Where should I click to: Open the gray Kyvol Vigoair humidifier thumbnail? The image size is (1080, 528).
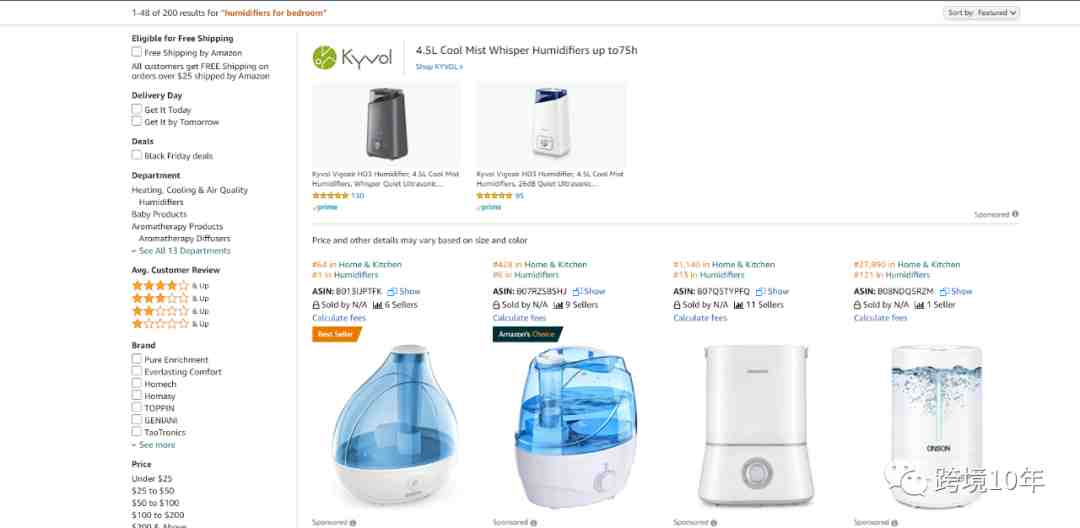[x=386, y=124]
